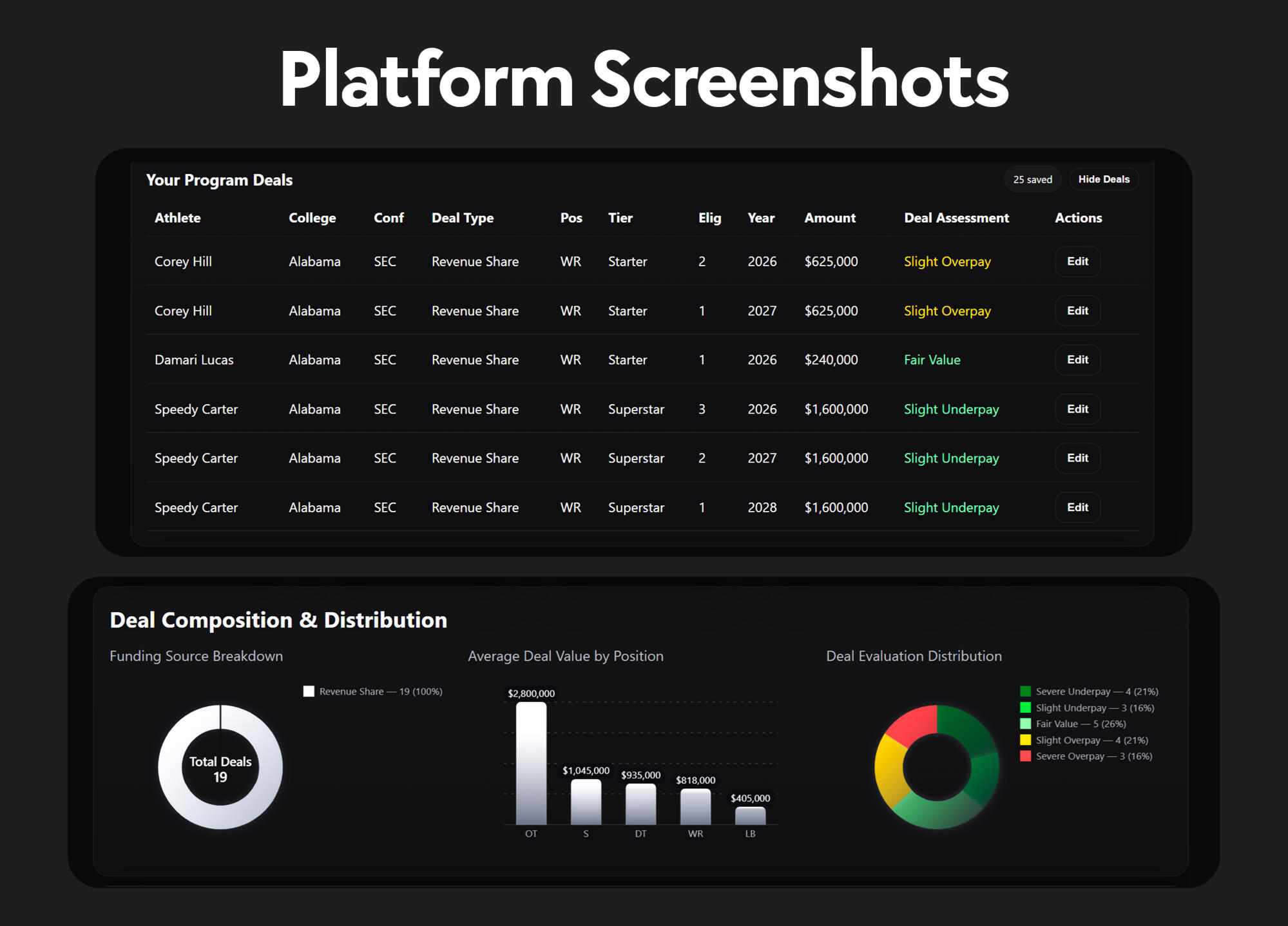Image resolution: width=1288 pixels, height=926 pixels.
Task: Click the Severe Overpay red legend swatch
Action: pos(1025,756)
